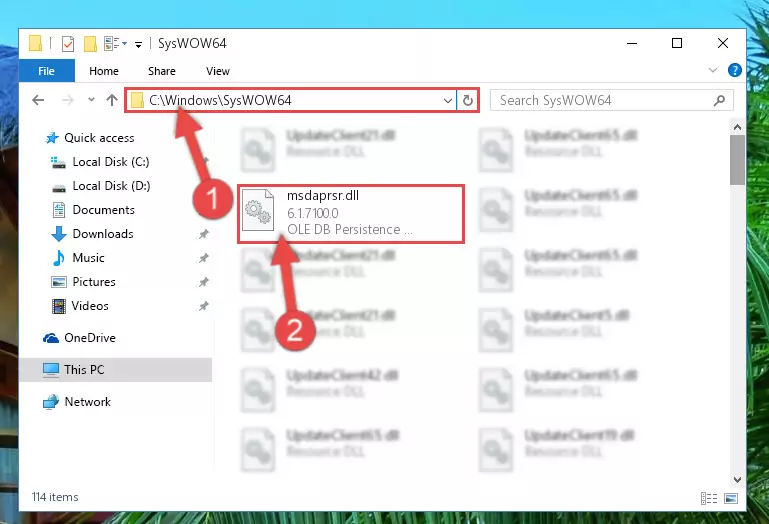
Task: Click the address bar path C:\Windows\SysWOW64
Action: click(x=220, y=101)
